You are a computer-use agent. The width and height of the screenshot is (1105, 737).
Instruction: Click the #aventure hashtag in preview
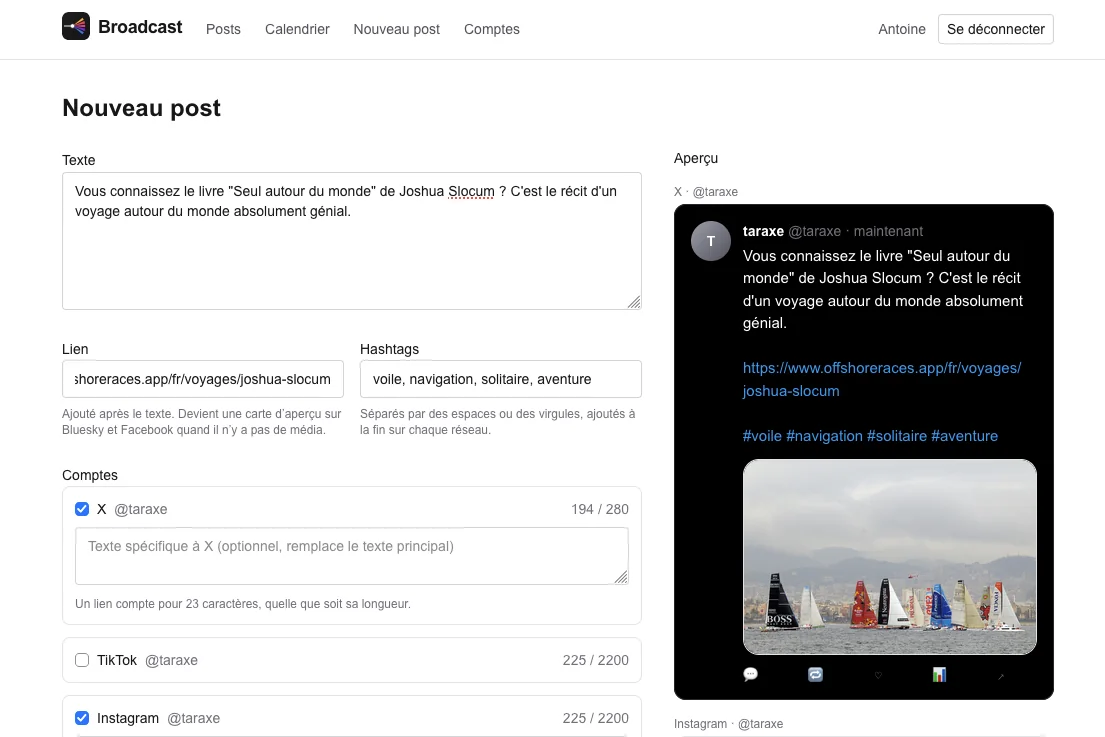[x=964, y=436]
